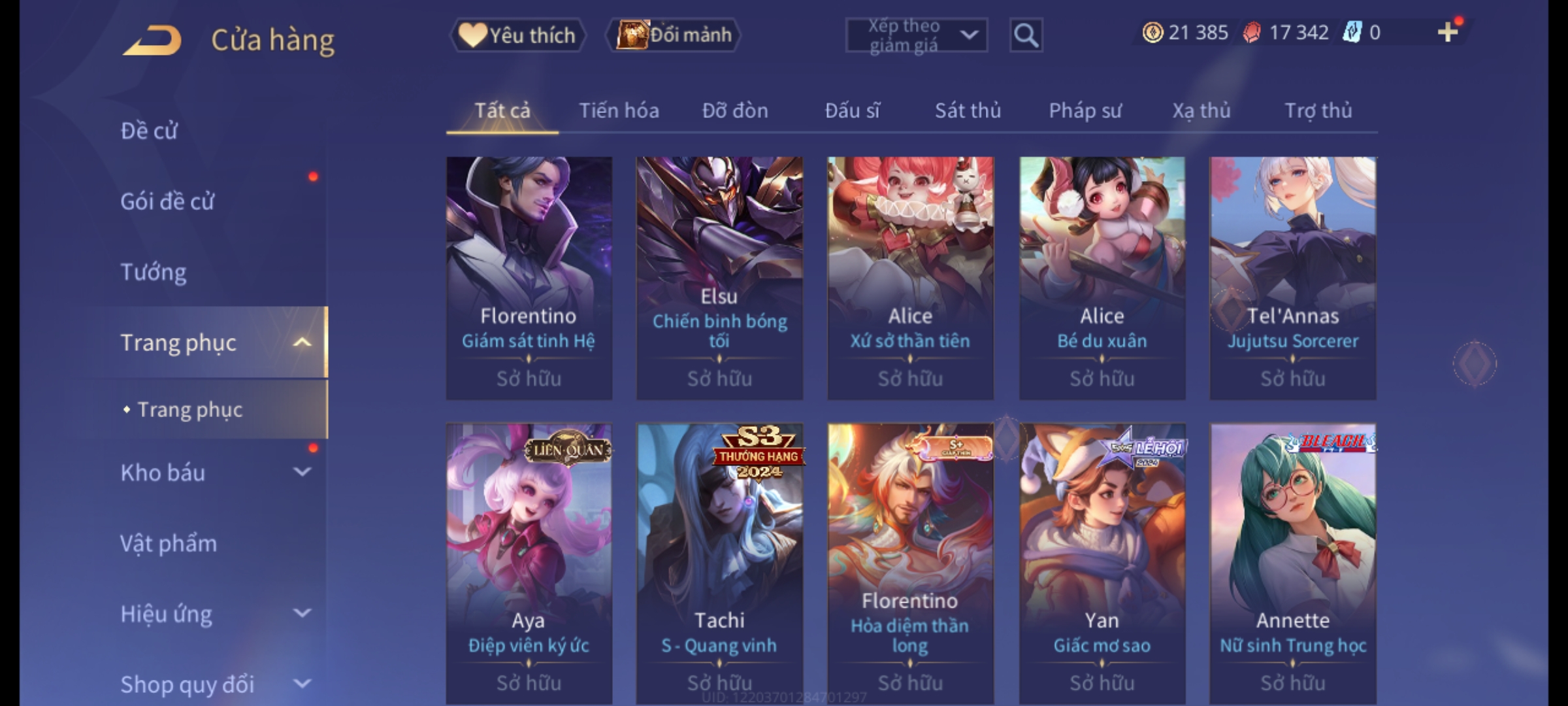This screenshot has width=1568, height=706.
Task: Click the gold coin balance icon
Action: 1152,32
